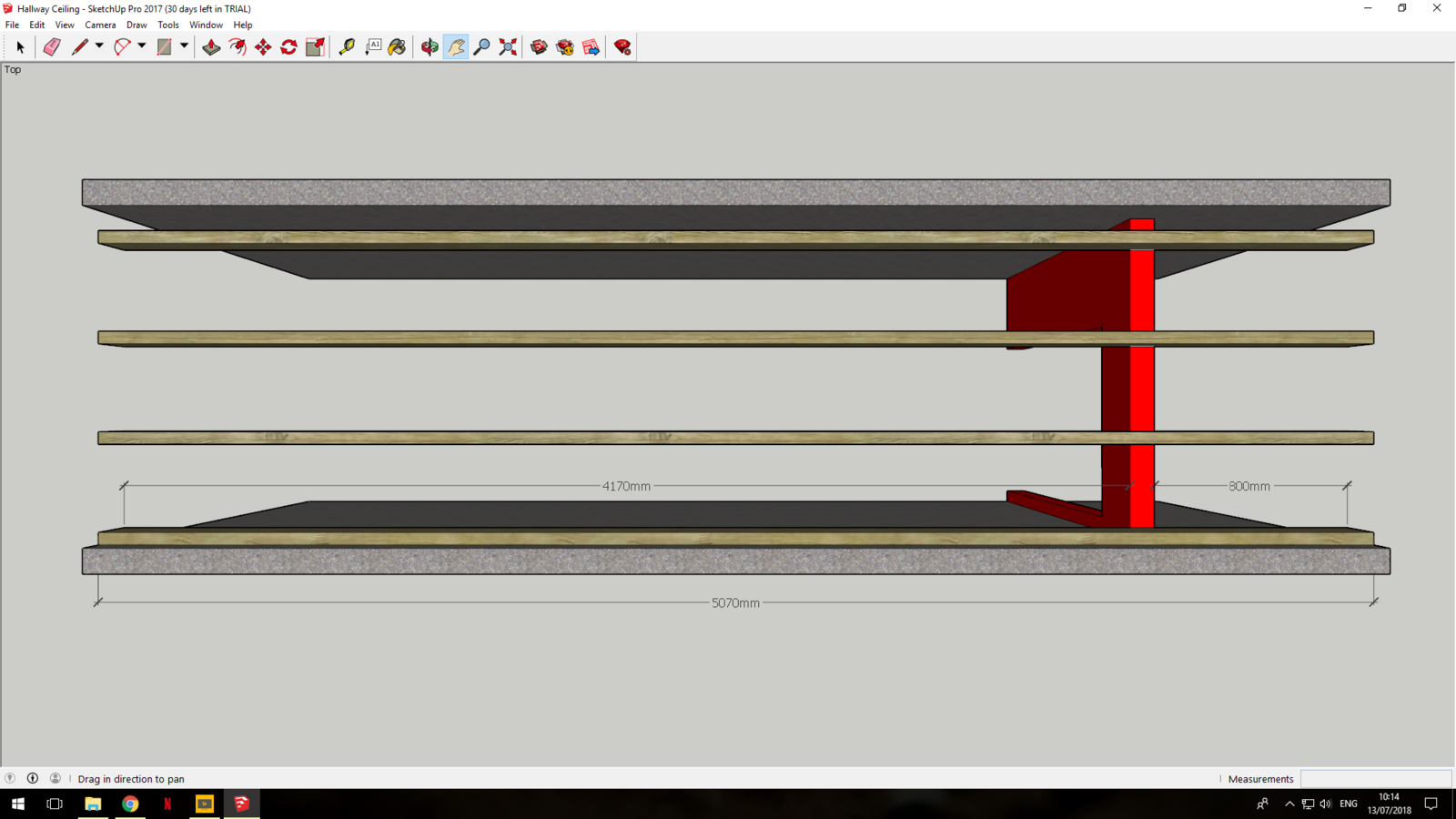Select the Paint Bucket tool

coord(398,47)
